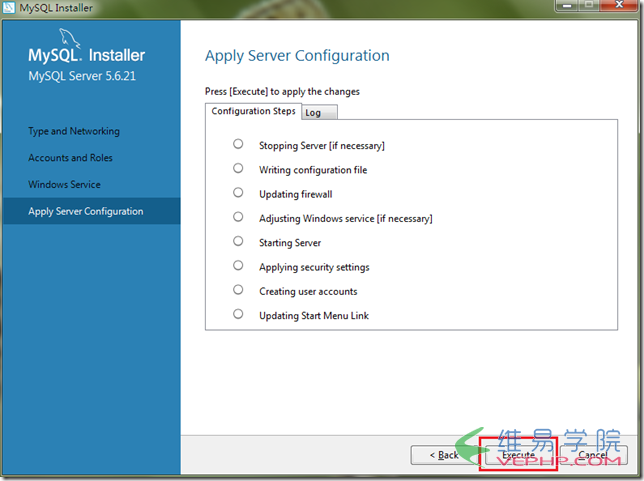
Task: Close the MySQL Installer window
Action: 619,5
